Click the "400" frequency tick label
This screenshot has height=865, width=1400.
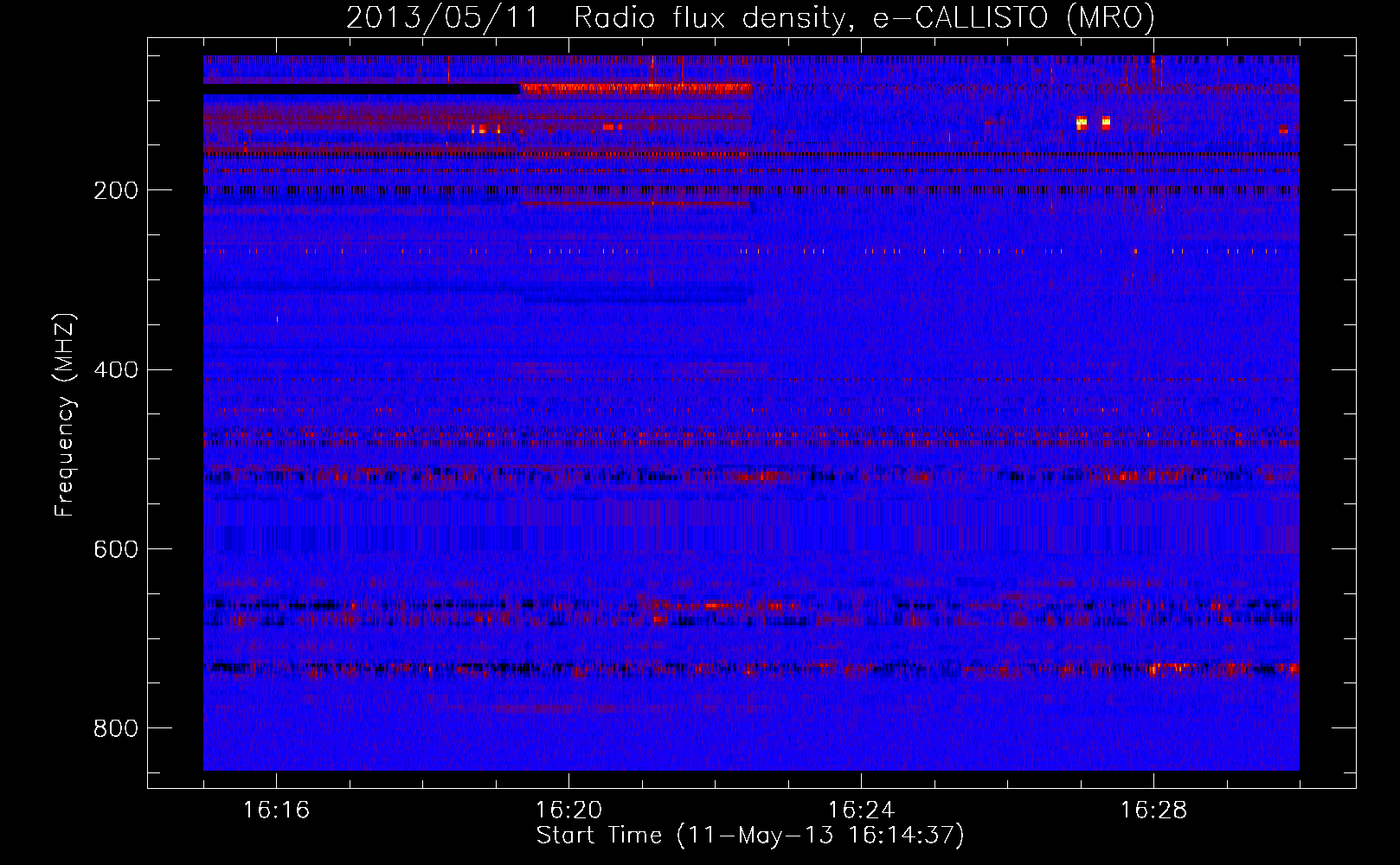coord(116,370)
